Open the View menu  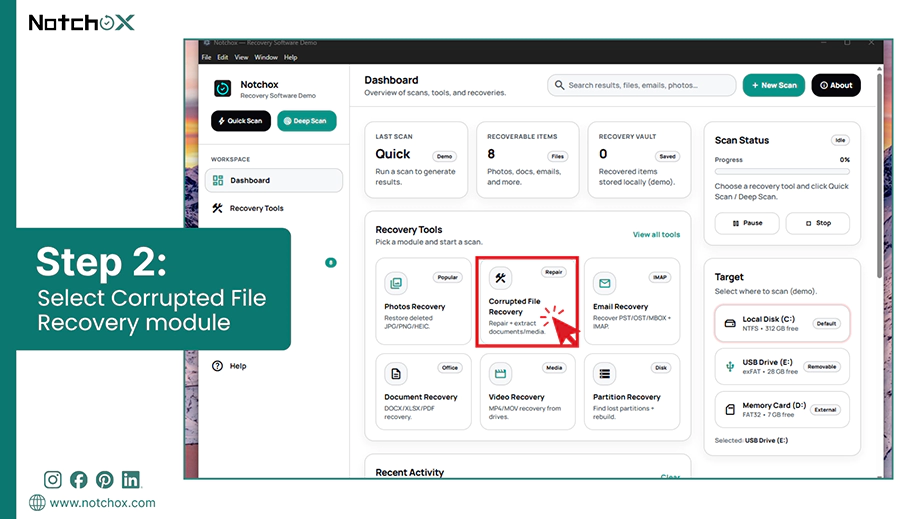tap(241, 58)
